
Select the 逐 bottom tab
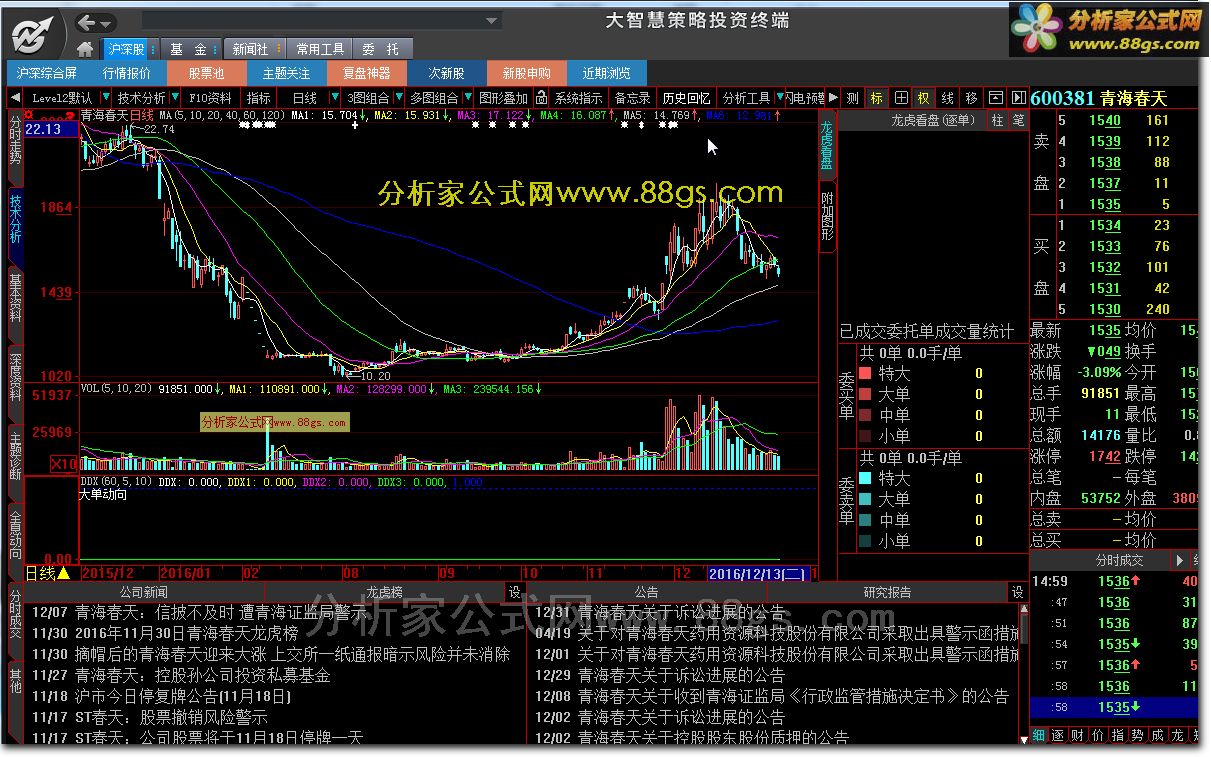click(1059, 735)
